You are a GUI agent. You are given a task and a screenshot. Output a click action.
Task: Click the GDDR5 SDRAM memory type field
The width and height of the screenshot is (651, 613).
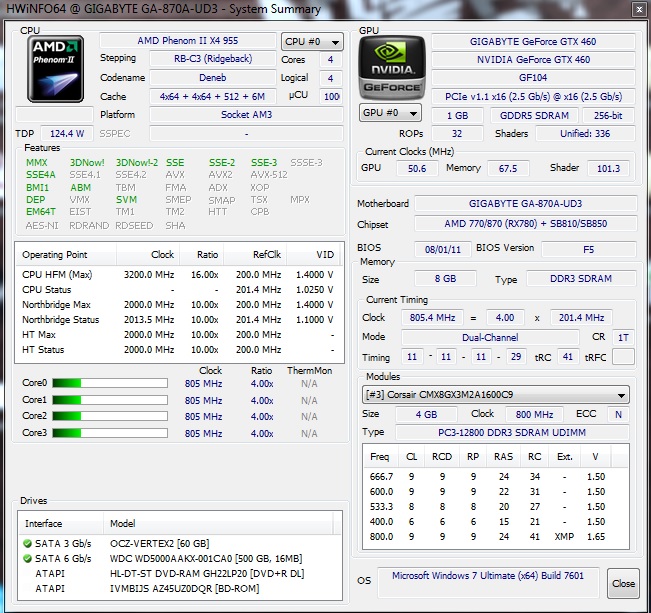(x=534, y=116)
